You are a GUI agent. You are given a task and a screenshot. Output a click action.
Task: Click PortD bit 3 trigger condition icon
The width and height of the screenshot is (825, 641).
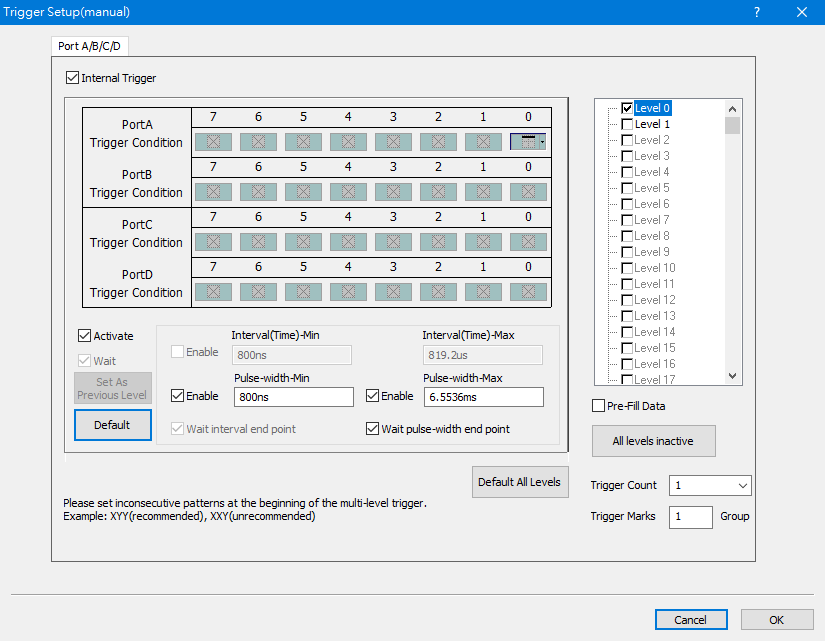pos(393,292)
